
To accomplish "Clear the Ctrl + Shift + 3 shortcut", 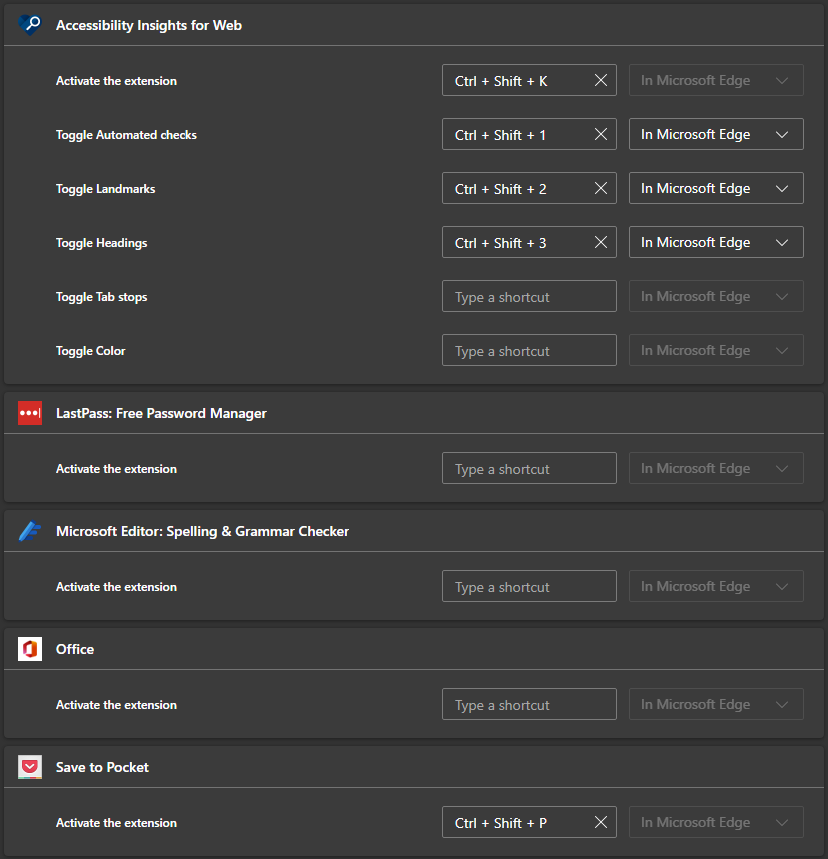I will point(601,242).
